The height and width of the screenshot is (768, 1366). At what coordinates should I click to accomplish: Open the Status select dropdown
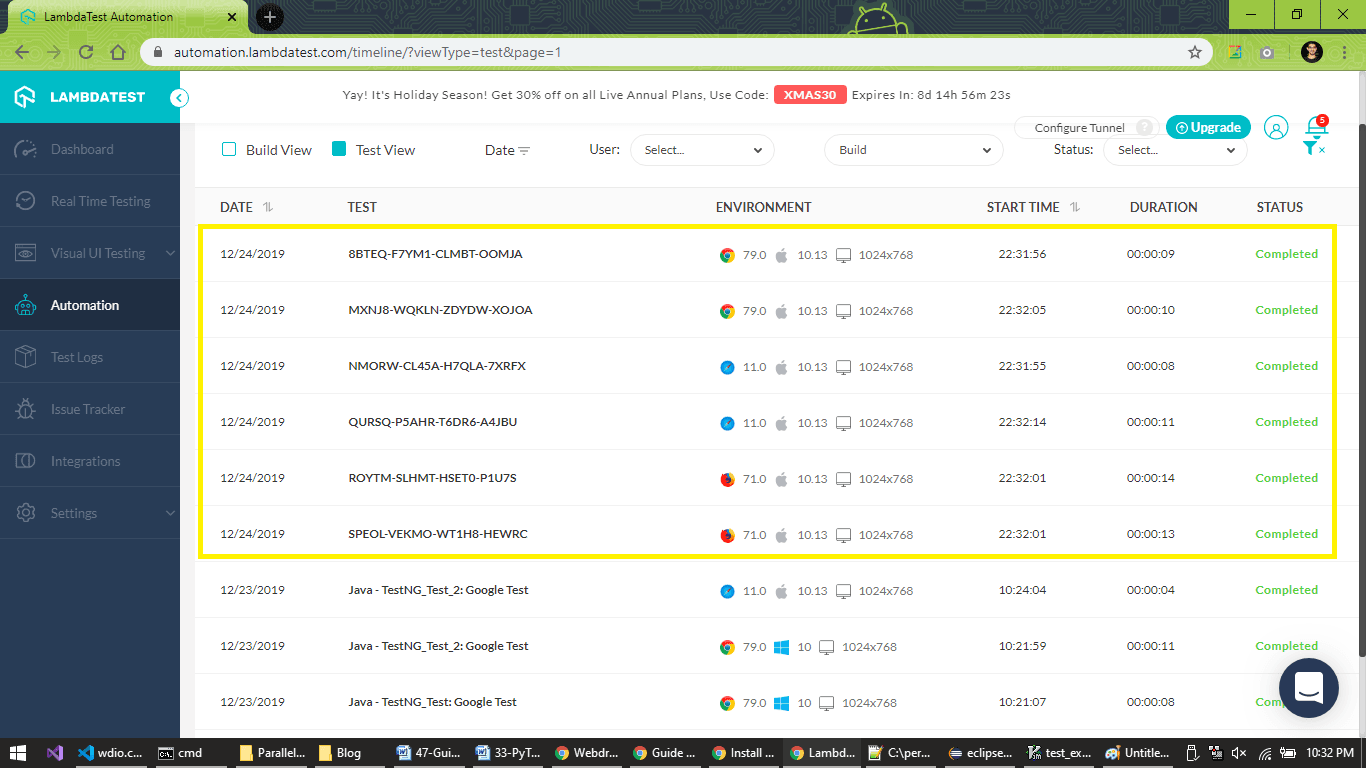(1175, 150)
